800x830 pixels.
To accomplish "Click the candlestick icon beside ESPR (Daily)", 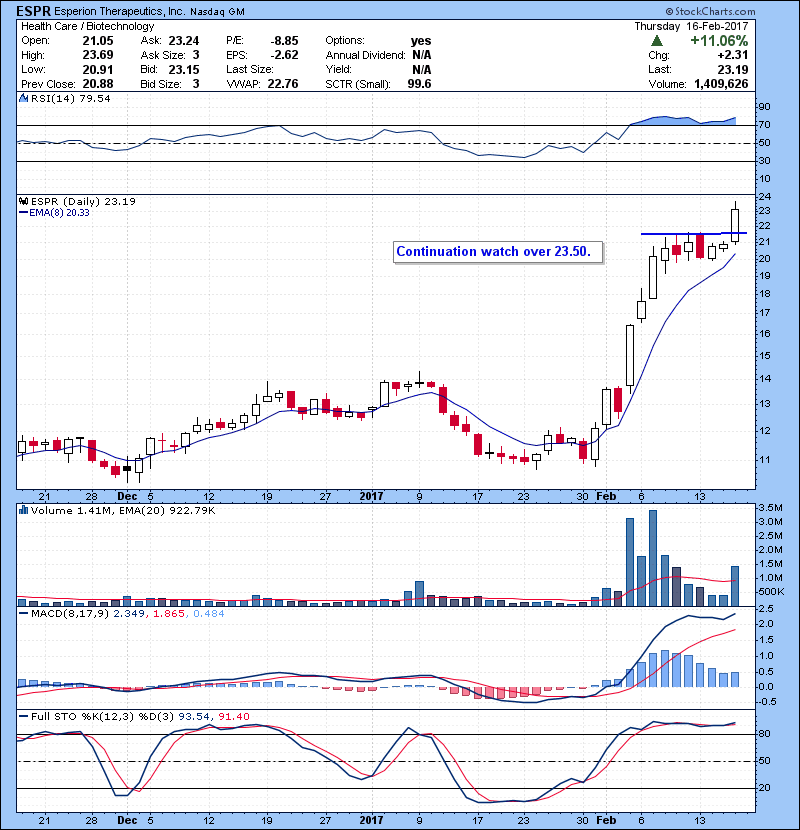I will 23,201.
